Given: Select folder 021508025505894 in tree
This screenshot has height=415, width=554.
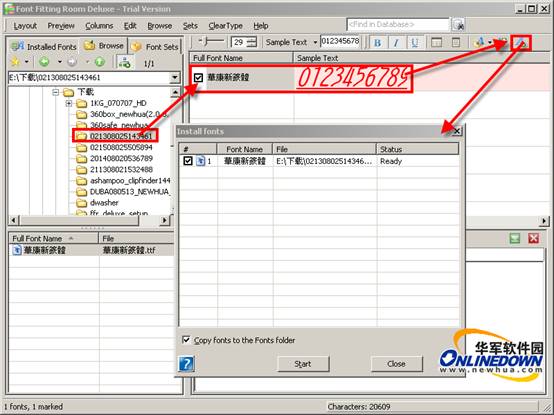Looking at the screenshot, I should click(x=121, y=147).
